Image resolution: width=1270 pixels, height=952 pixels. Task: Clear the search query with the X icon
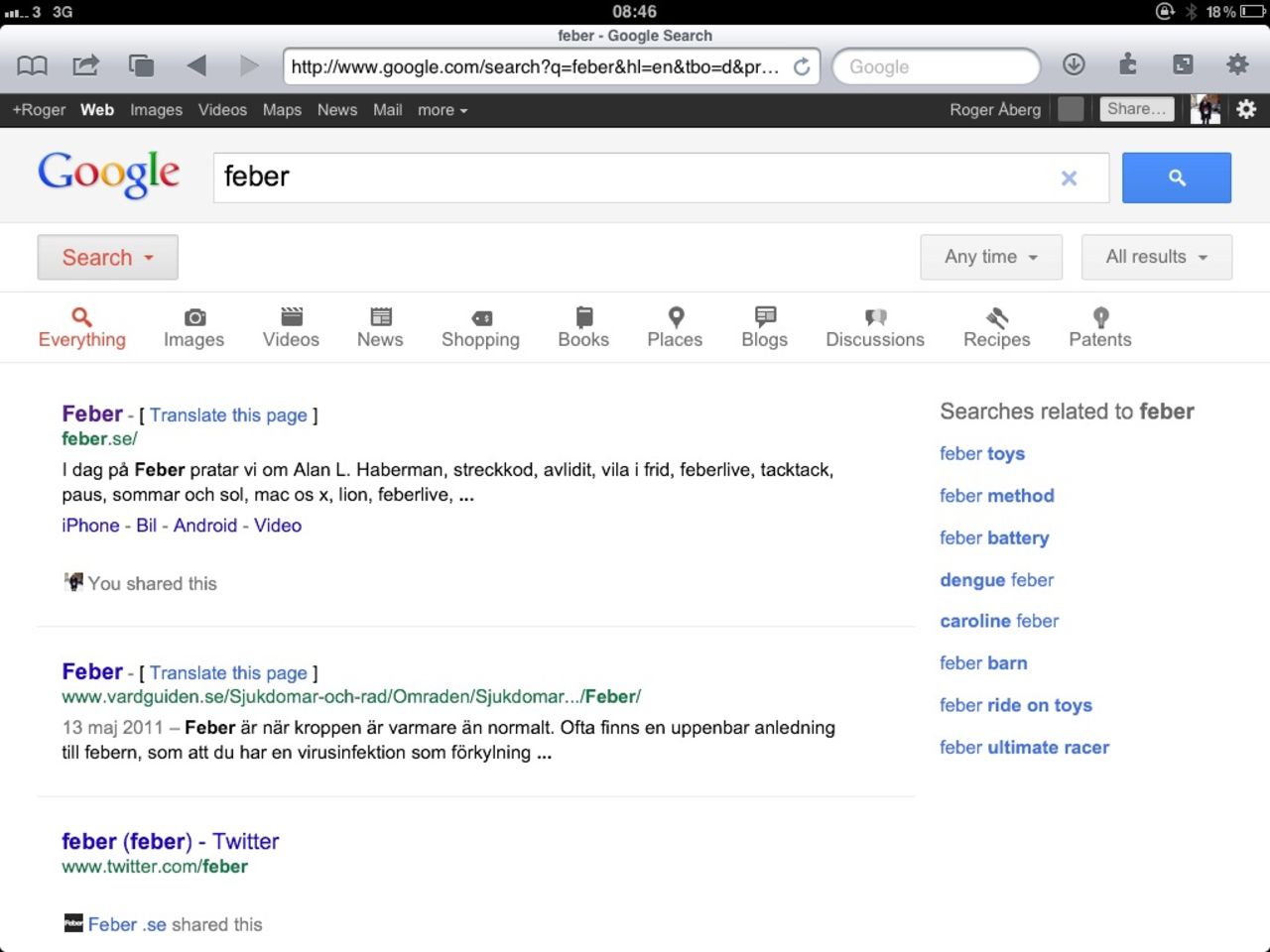[1069, 178]
